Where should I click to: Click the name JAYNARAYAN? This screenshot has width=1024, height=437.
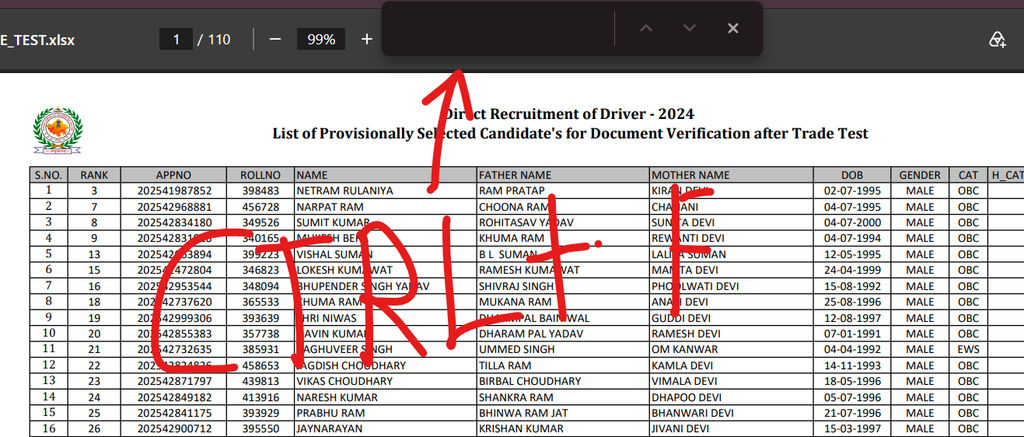[x=328, y=429]
